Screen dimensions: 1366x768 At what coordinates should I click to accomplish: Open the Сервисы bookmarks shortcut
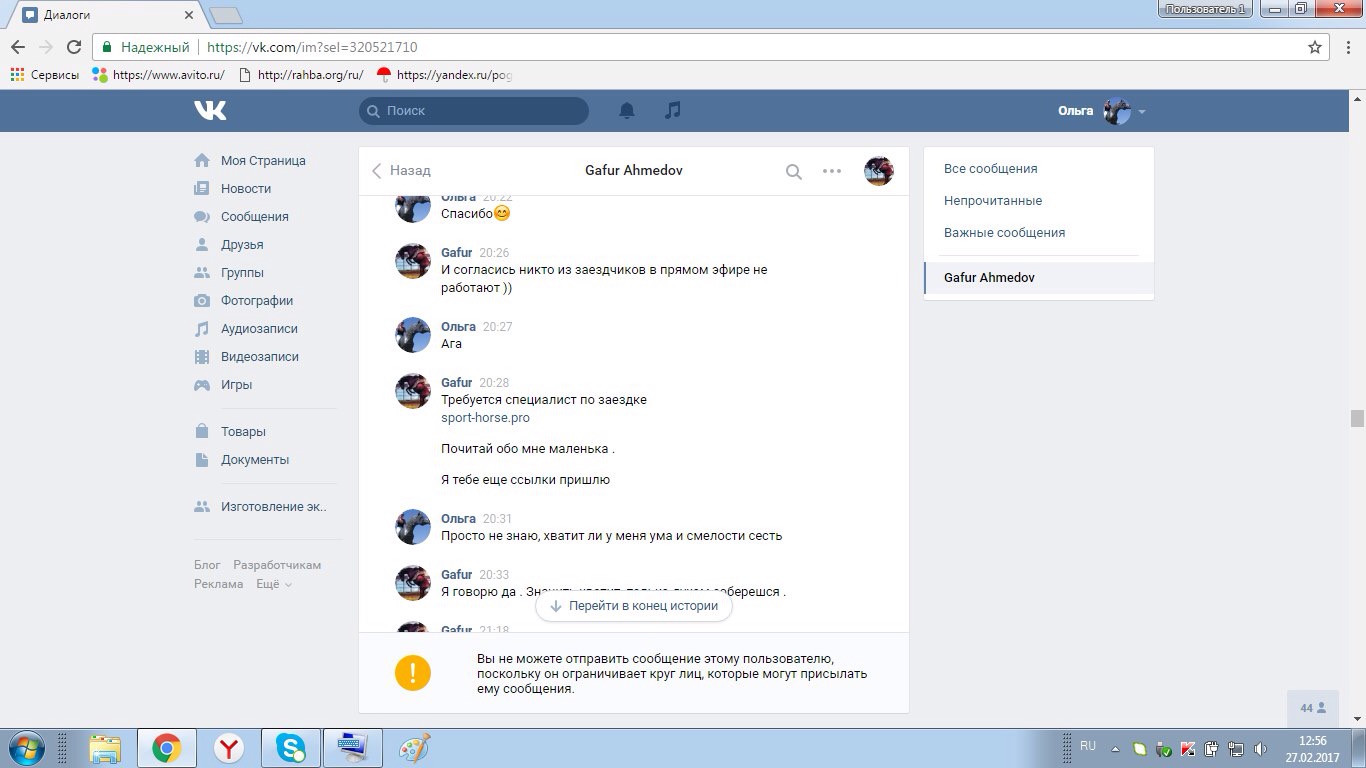[x=44, y=75]
